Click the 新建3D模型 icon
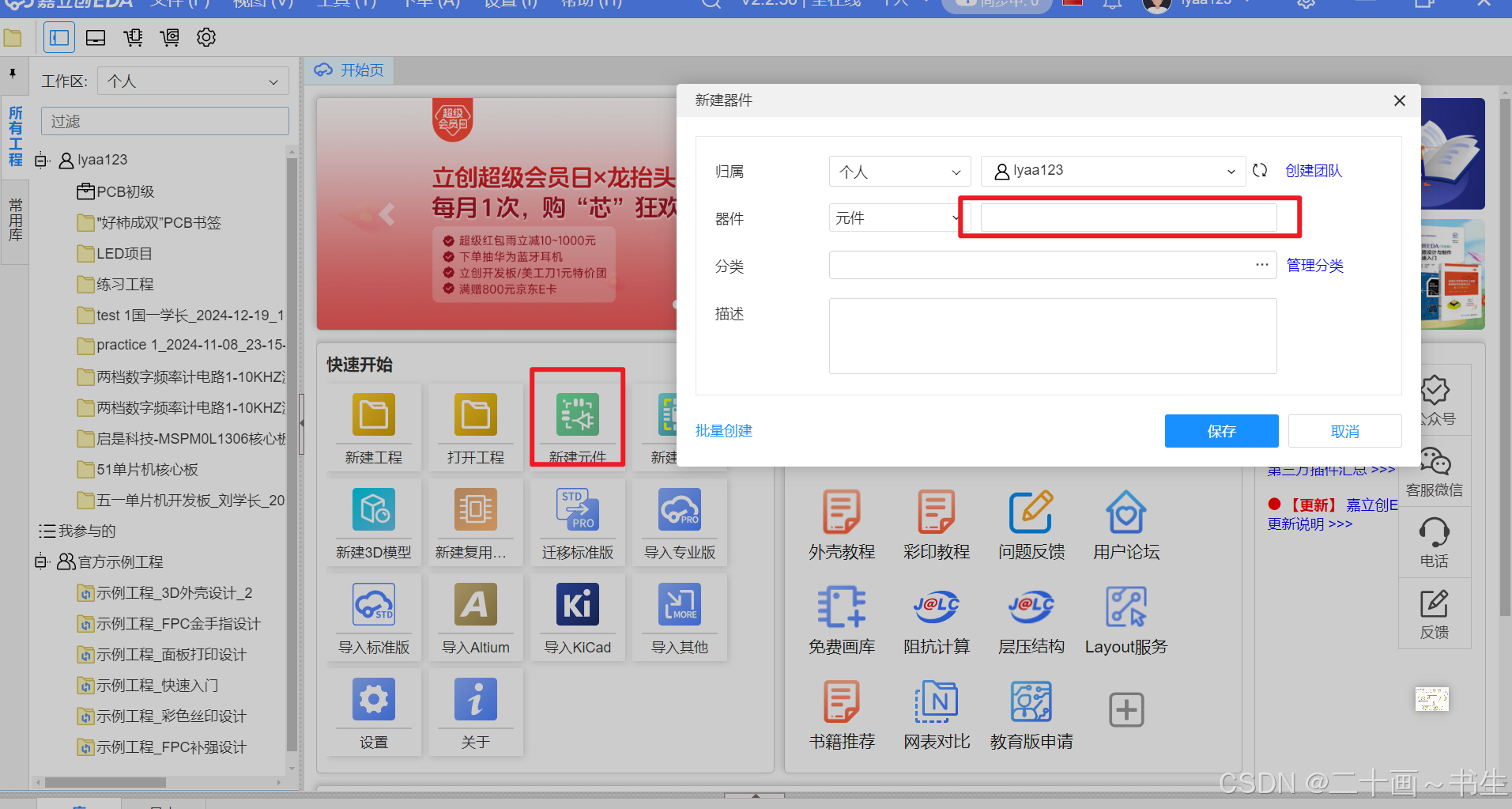Screen dimensions: 1512x809 click(x=374, y=509)
